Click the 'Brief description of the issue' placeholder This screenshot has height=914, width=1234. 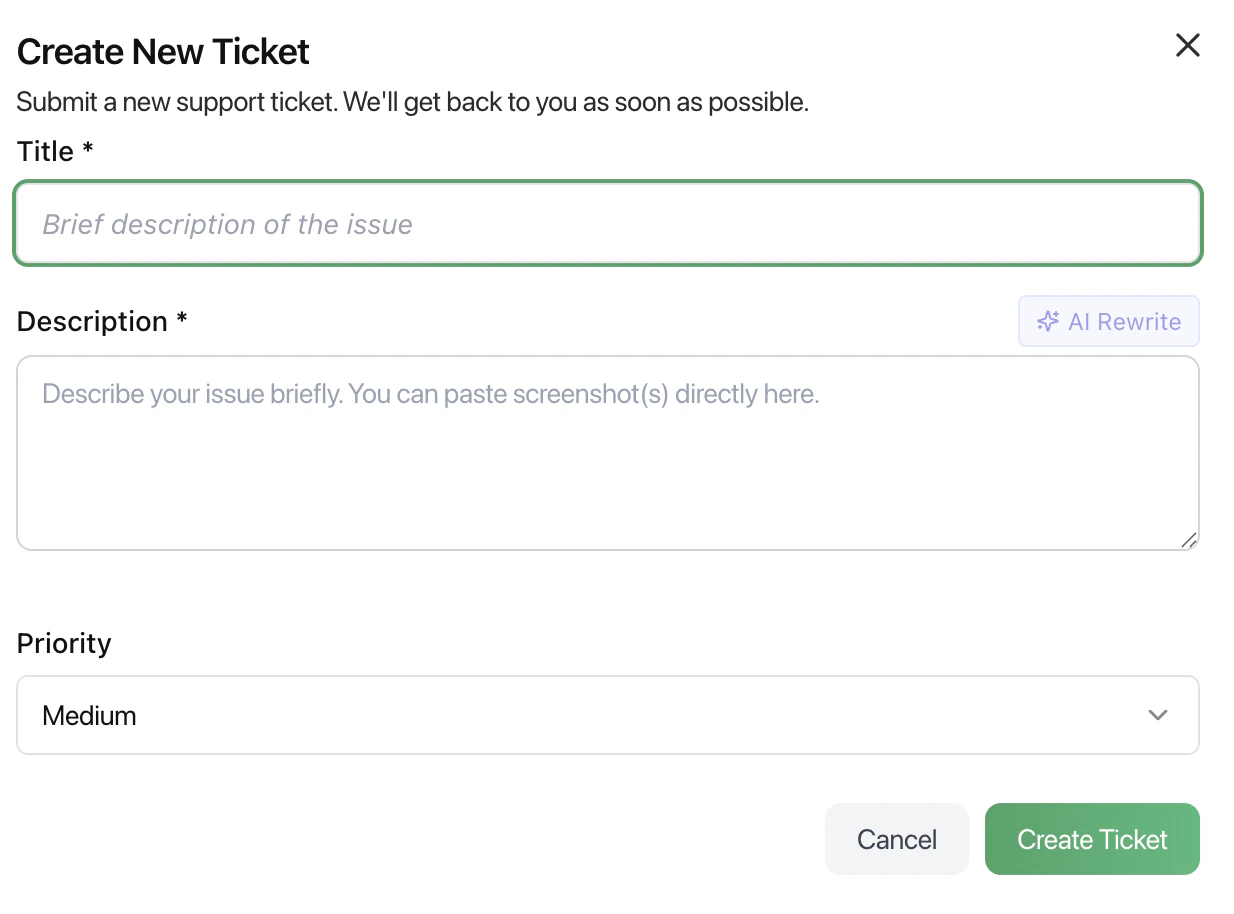coord(227,224)
